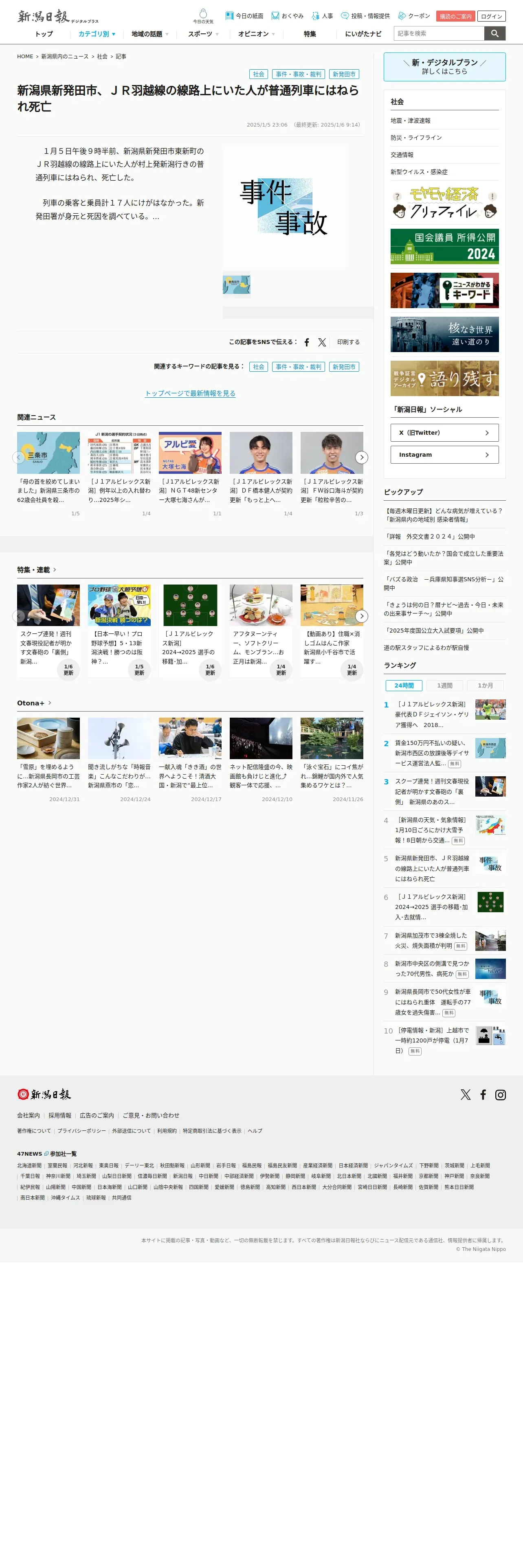The height and width of the screenshot is (1568, 523).
Task: Open 人事 icon link in header
Action: tap(322, 16)
